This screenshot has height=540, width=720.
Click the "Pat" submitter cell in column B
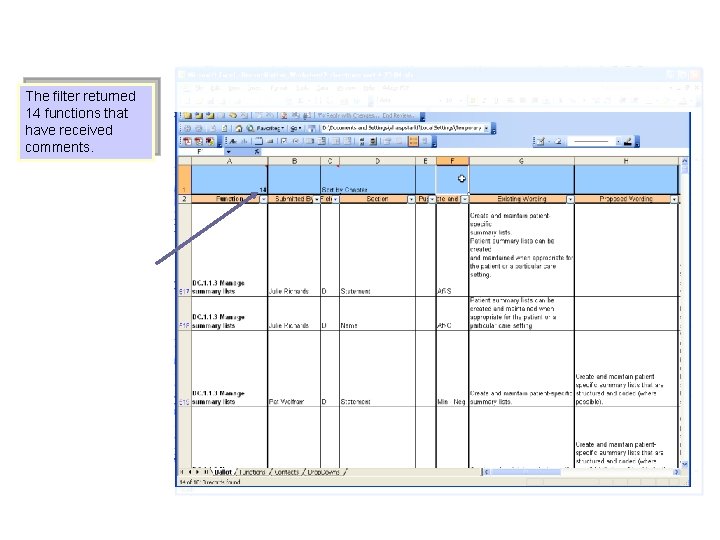pos(294,369)
